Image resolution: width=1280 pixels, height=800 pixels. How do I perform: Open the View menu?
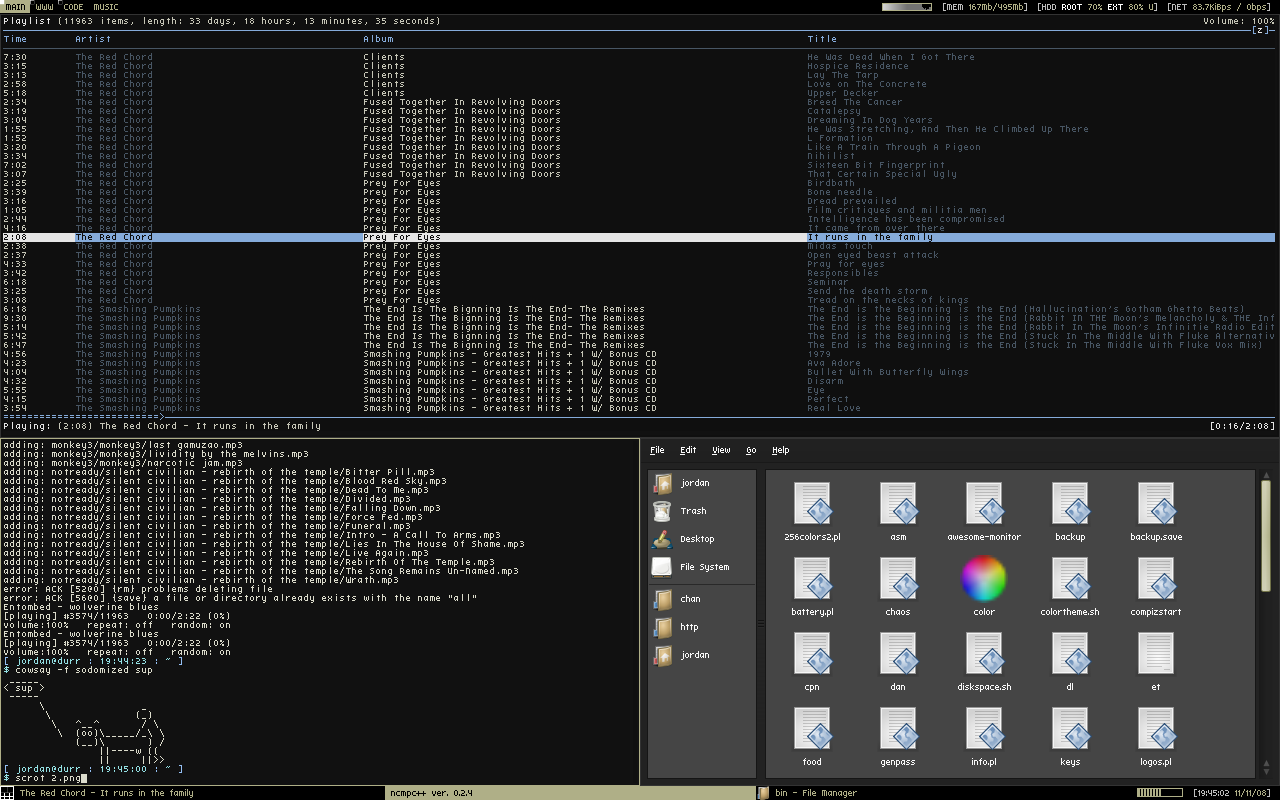coord(720,450)
